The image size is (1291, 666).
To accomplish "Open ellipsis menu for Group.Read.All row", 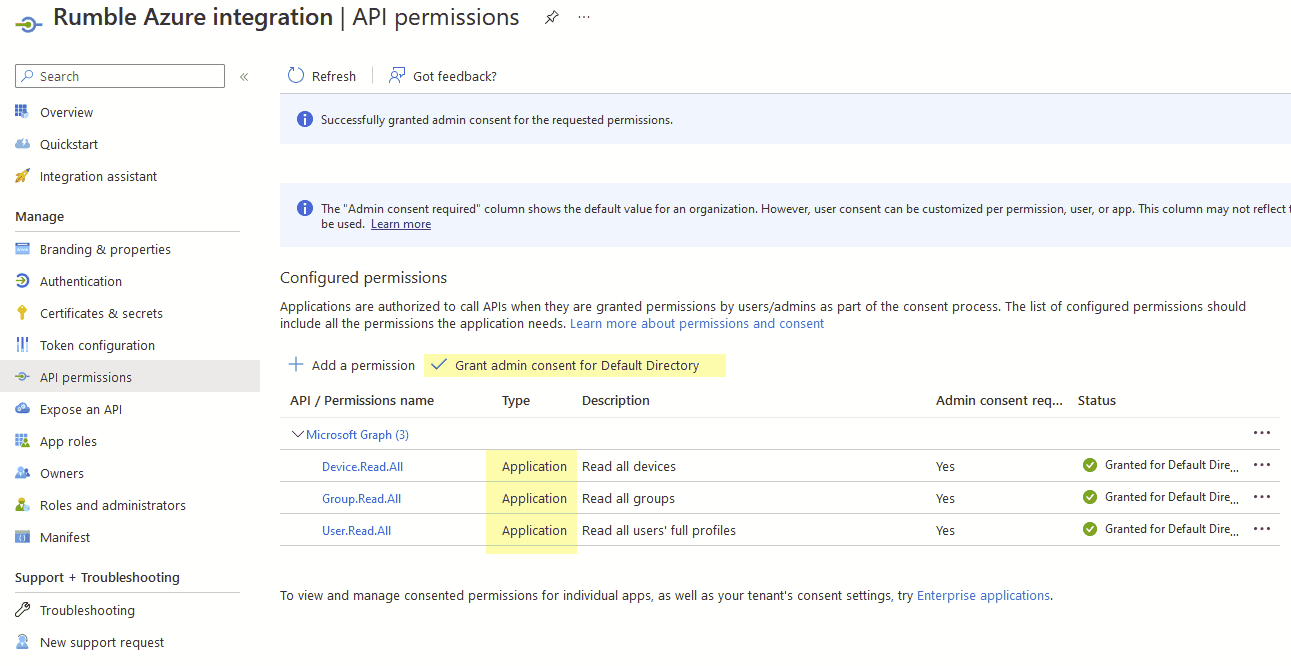I will (x=1262, y=497).
